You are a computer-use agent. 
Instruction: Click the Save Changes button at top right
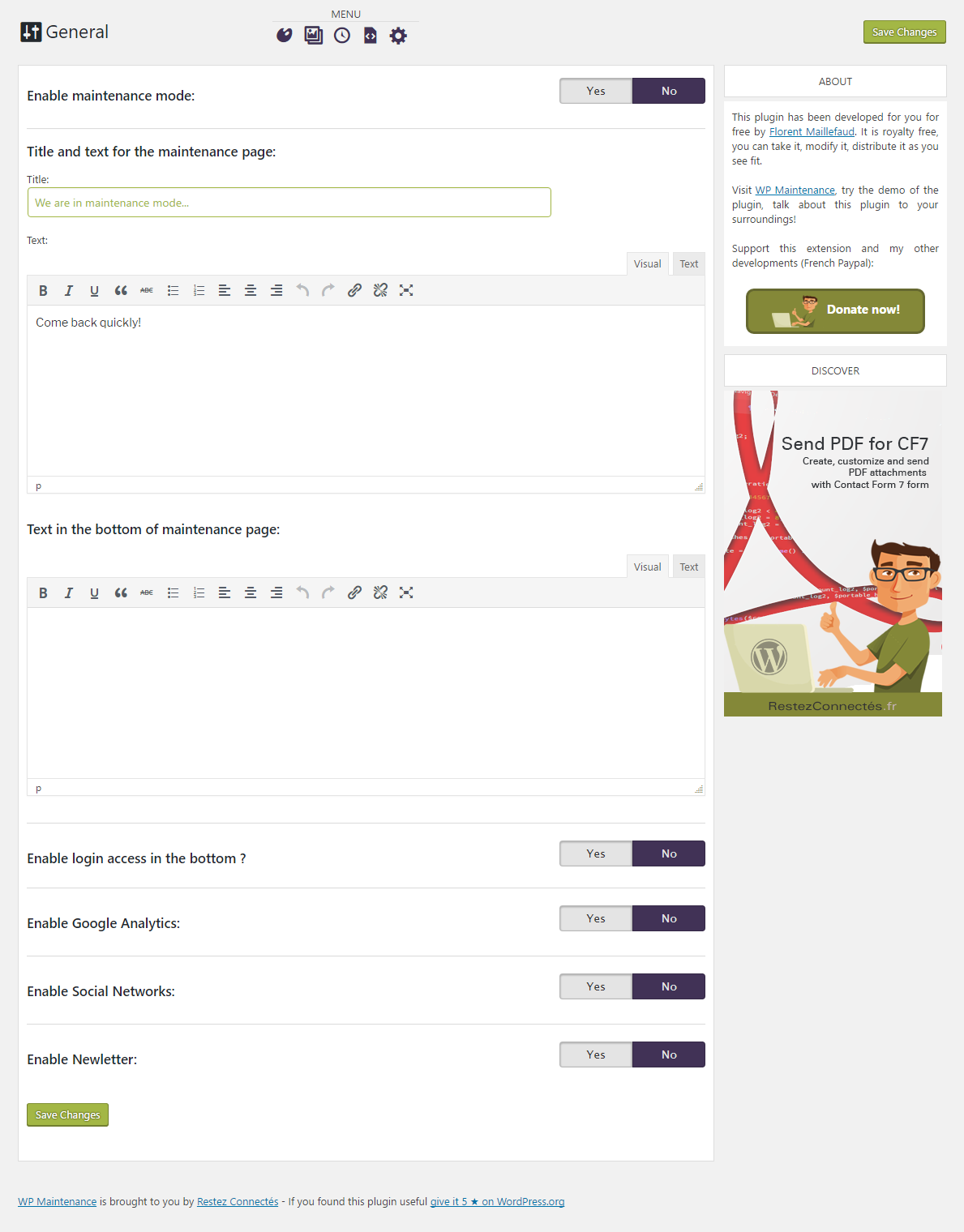(904, 32)
